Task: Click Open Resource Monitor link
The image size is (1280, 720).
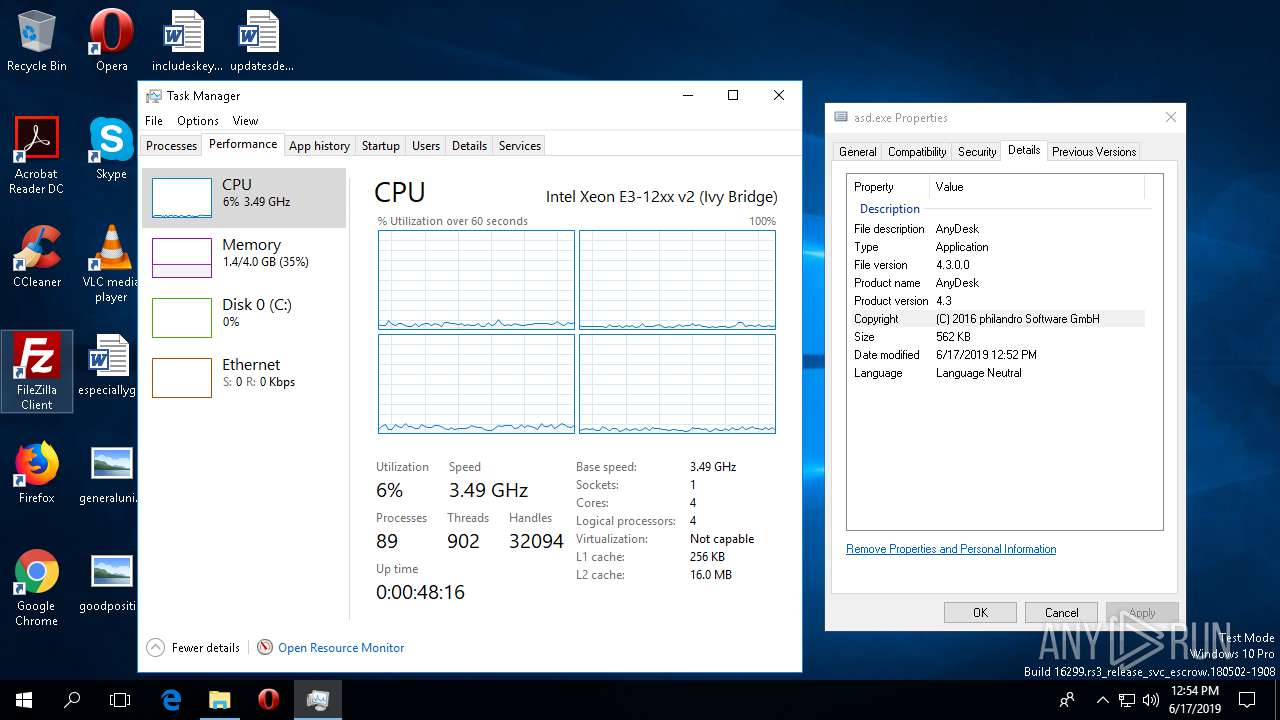Action: click(341, 648)
